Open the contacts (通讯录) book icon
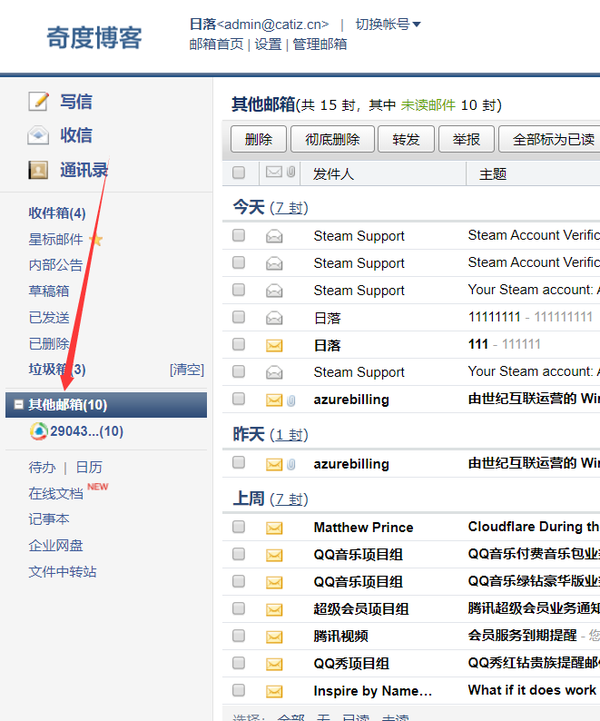600x721 pixels. 39,169
